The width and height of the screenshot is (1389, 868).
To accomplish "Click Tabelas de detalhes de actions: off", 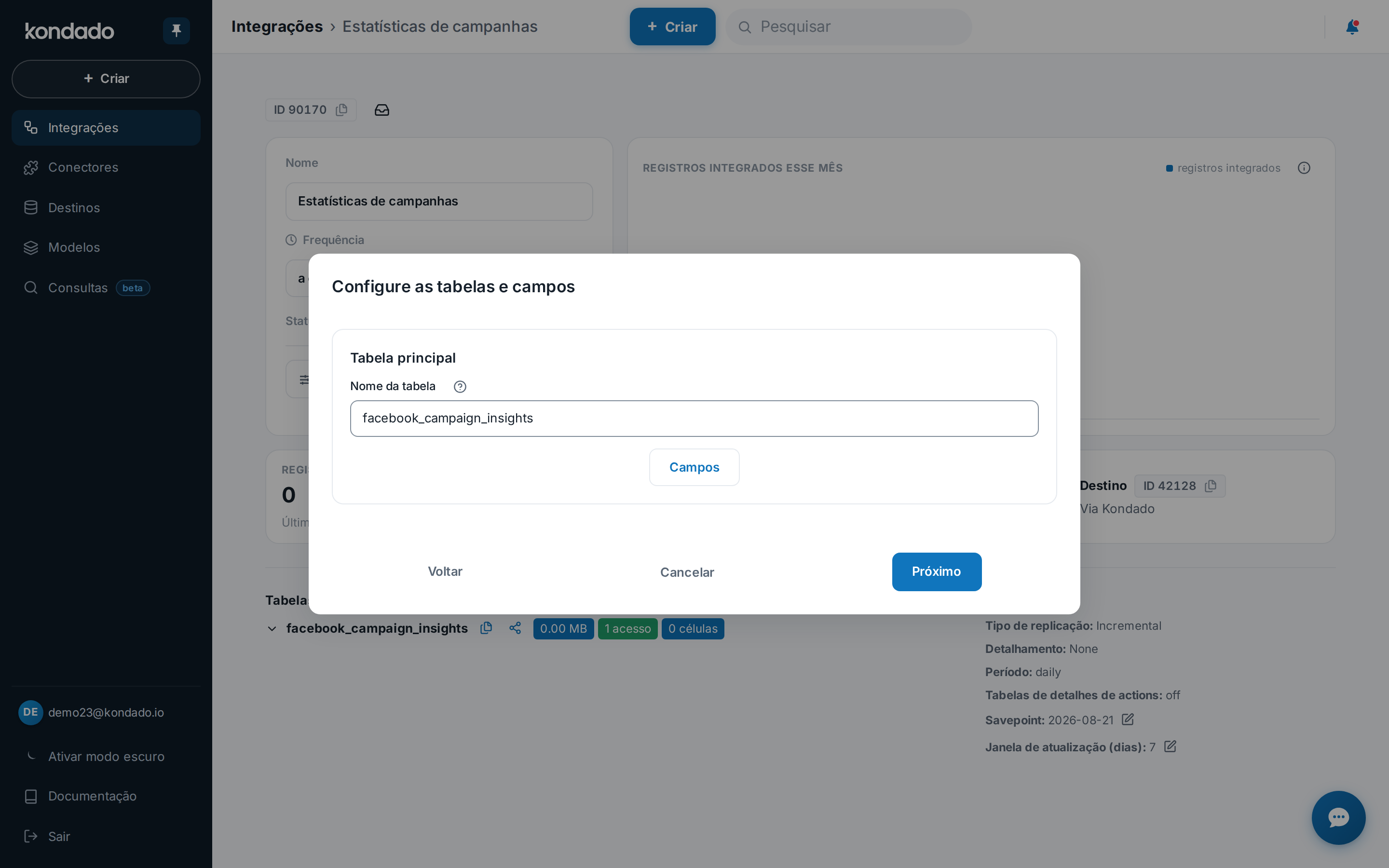I will point(1082,695).
